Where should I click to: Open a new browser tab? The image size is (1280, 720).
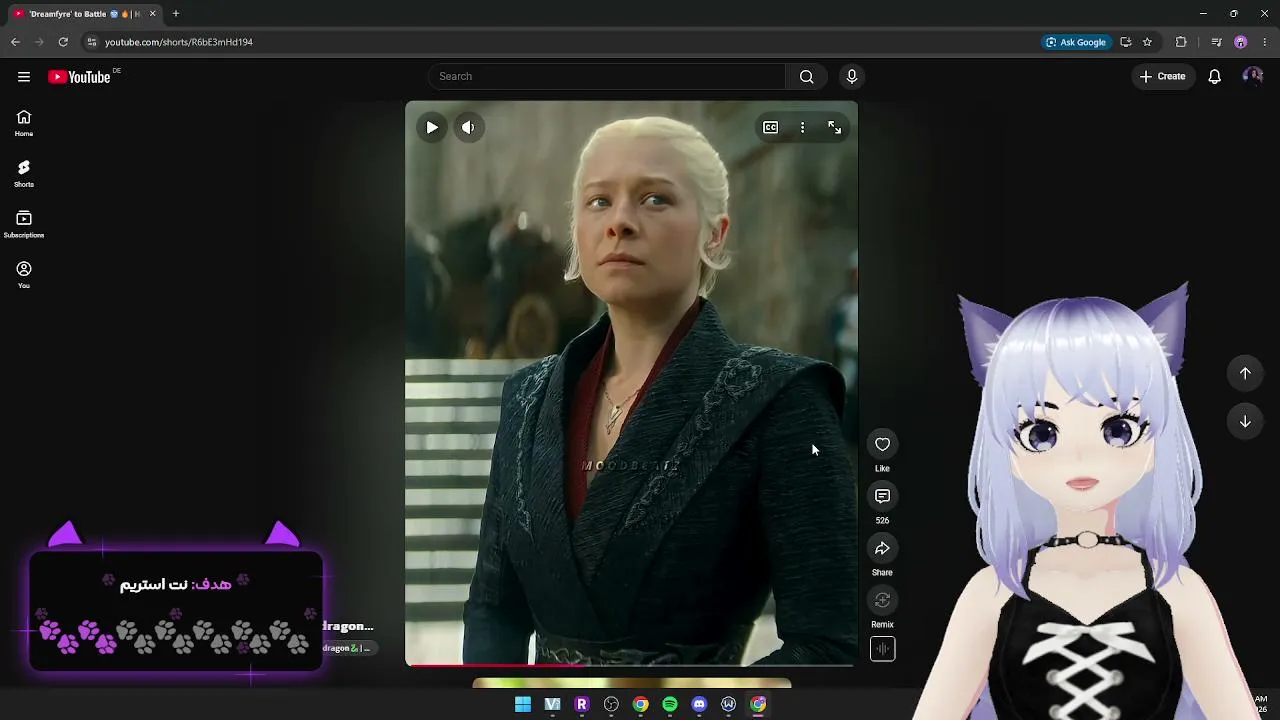click(x=176, y=14)
